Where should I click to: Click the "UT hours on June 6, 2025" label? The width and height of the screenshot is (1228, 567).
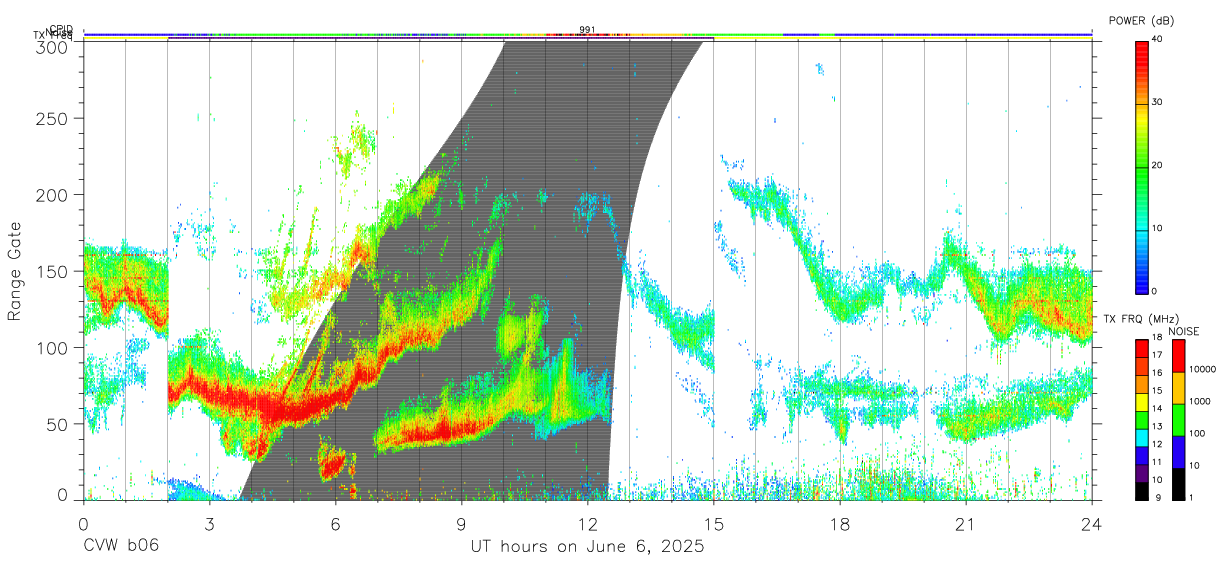coord(588,547)
